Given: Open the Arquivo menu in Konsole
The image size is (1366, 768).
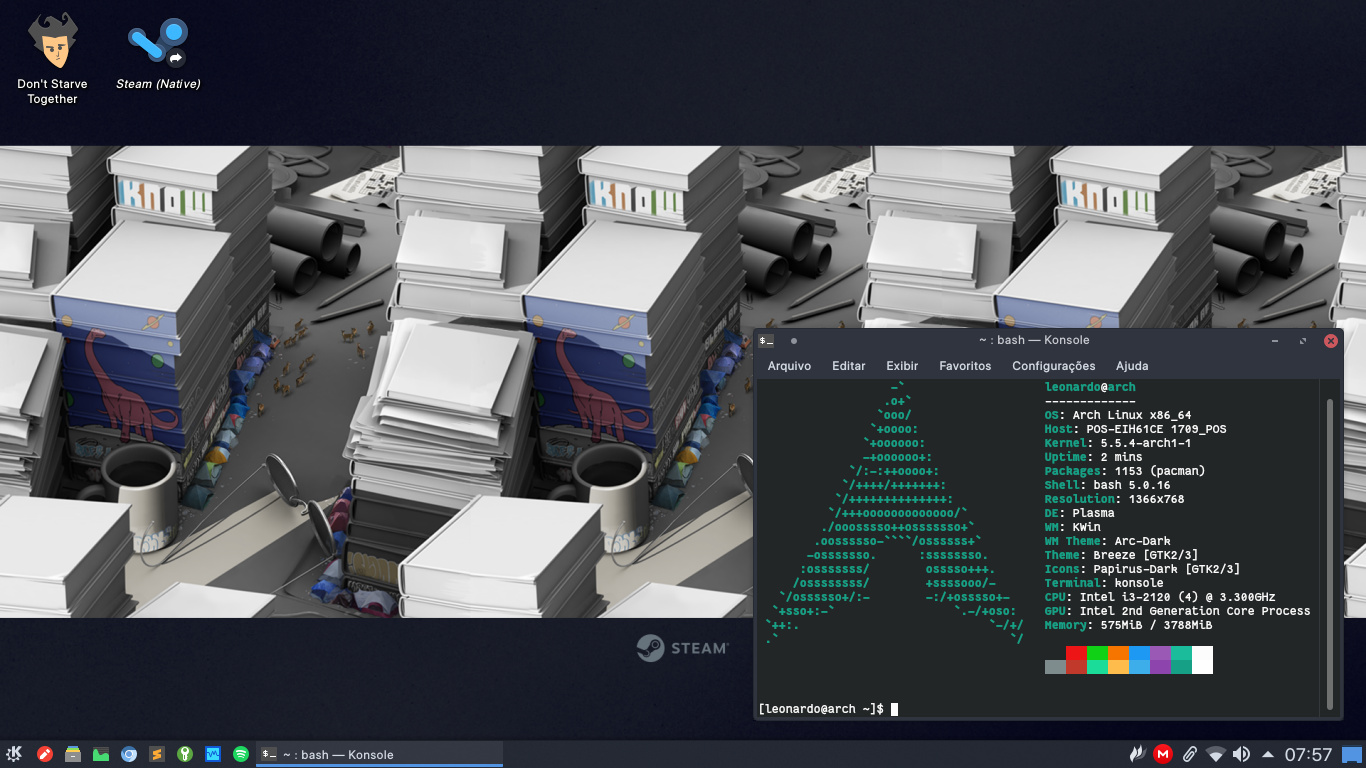Looking at the screenshot, I should [x=789, y=366].
